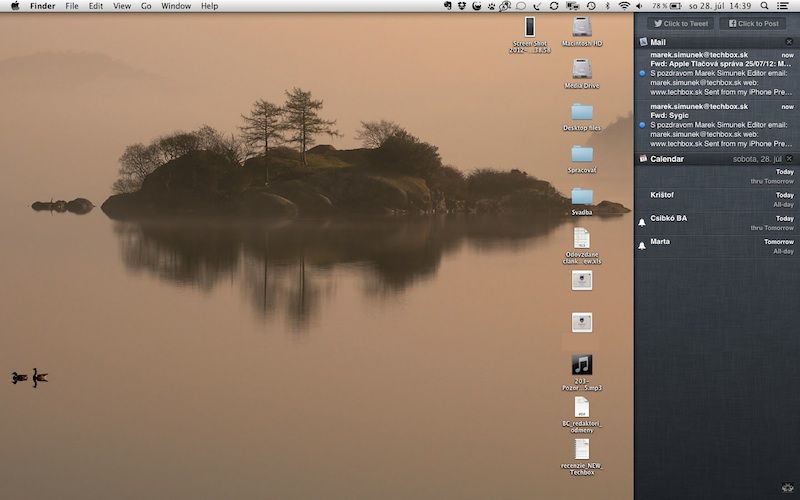Clear the Mail notifications with X
The image size is (800, 500).
(789, 42)
